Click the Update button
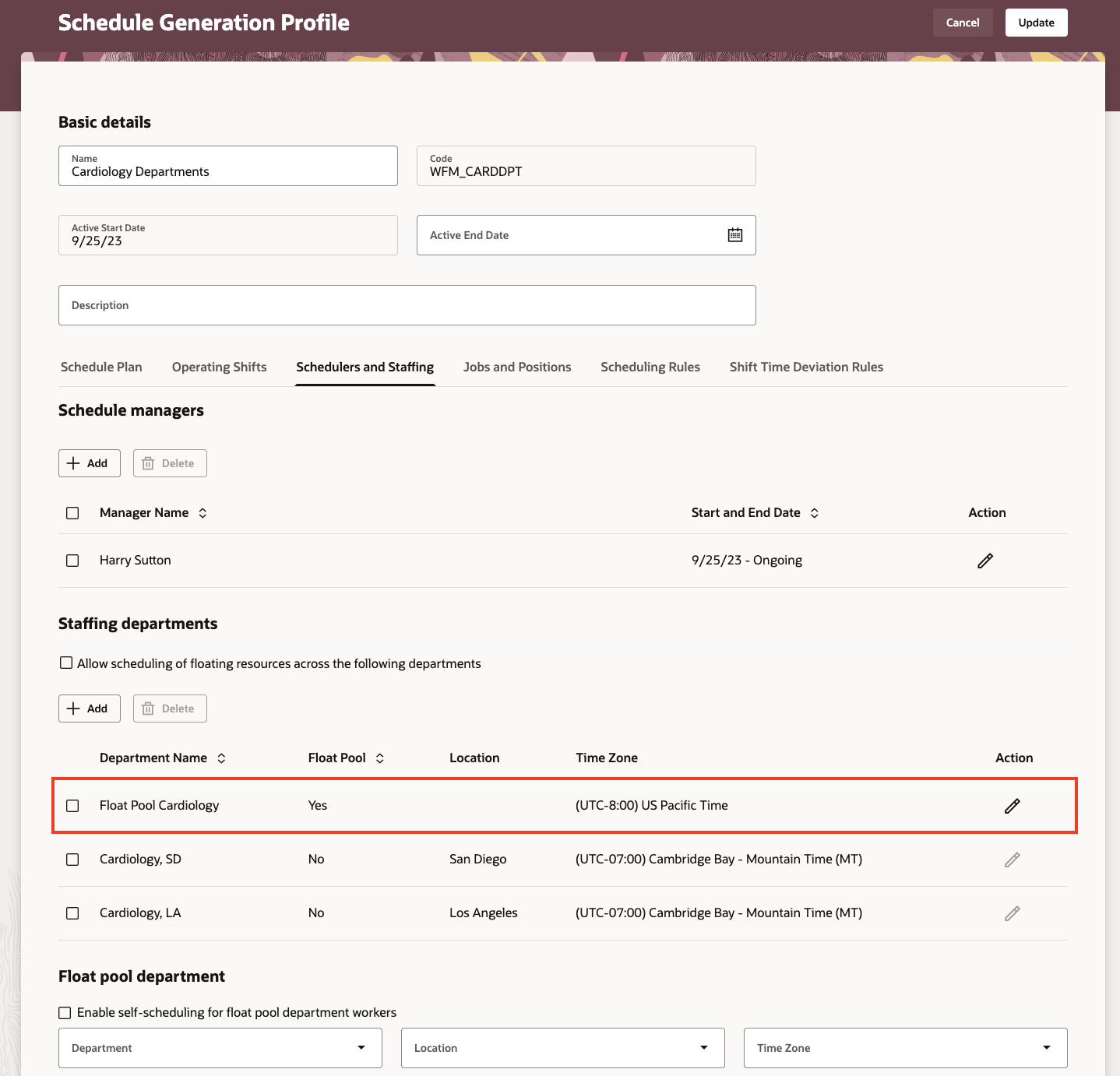This screenshot has height=1076, width=1120. pos(1036,23)
